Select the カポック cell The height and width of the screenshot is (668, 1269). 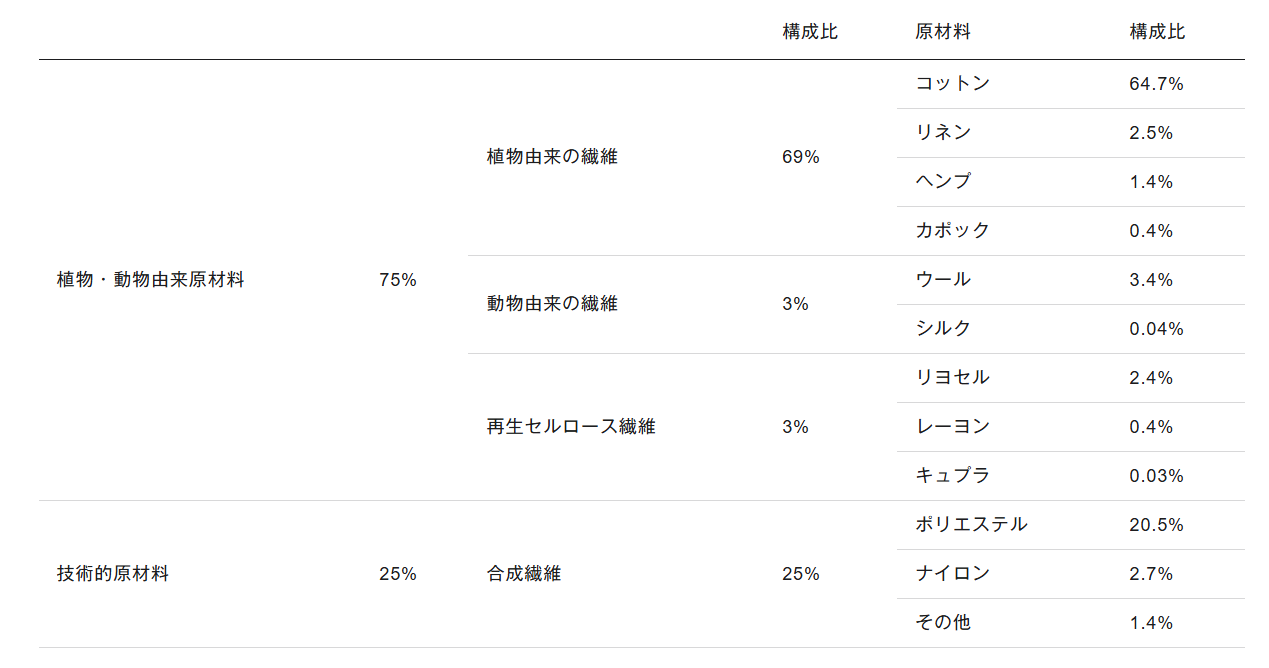click(x=952, y=231)
